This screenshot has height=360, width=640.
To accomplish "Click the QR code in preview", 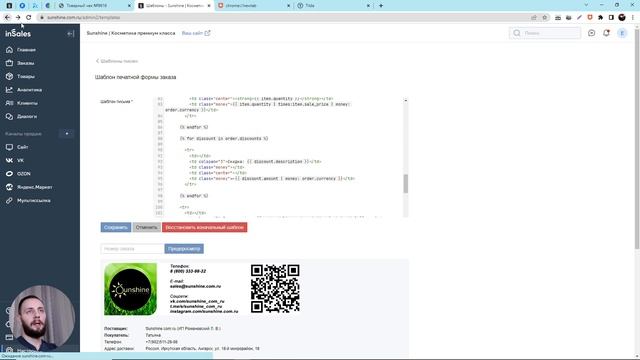I will pyautogui.click(x=275, y=289).
